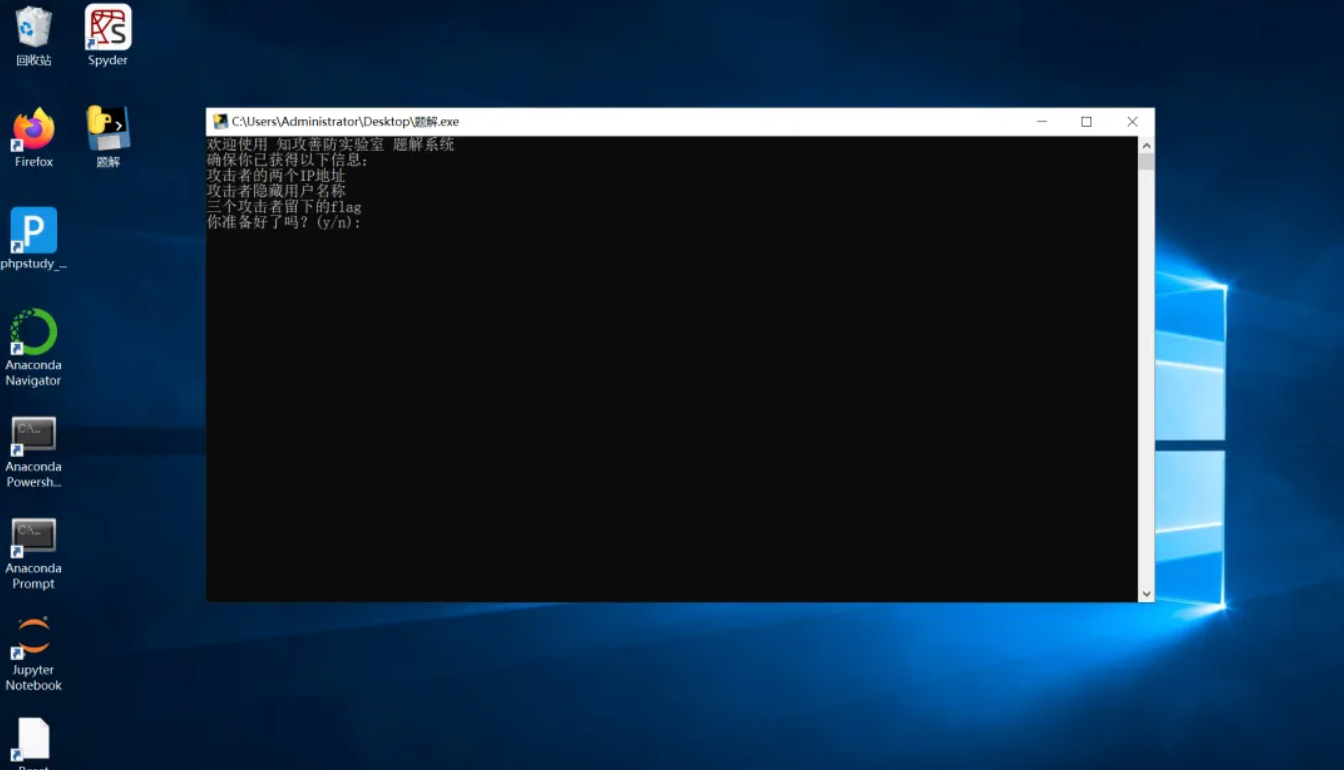
Task: Click the empty scrollbar track below the thumb
Action: tap(1146, 400)
